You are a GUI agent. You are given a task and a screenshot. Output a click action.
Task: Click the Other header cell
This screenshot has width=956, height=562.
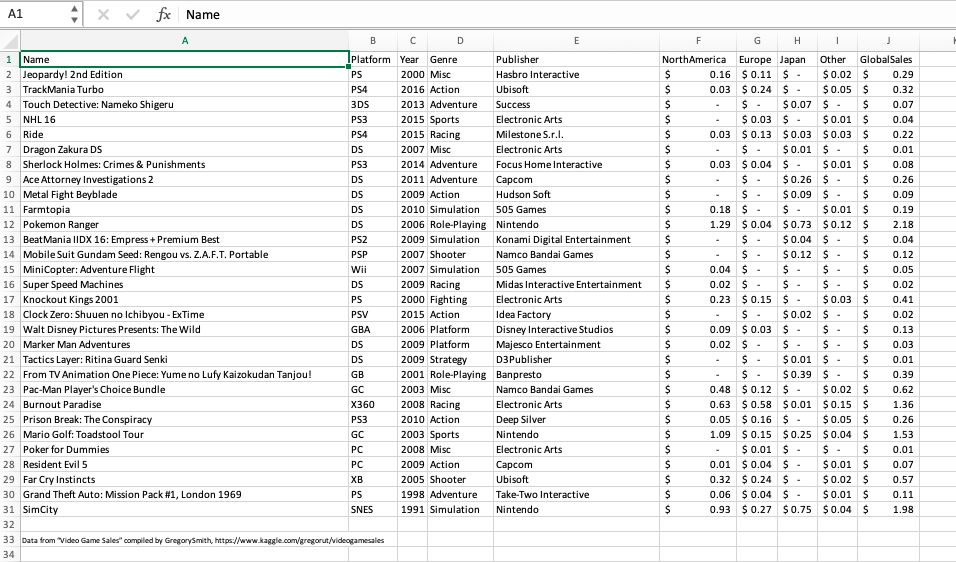click(837, 60)
